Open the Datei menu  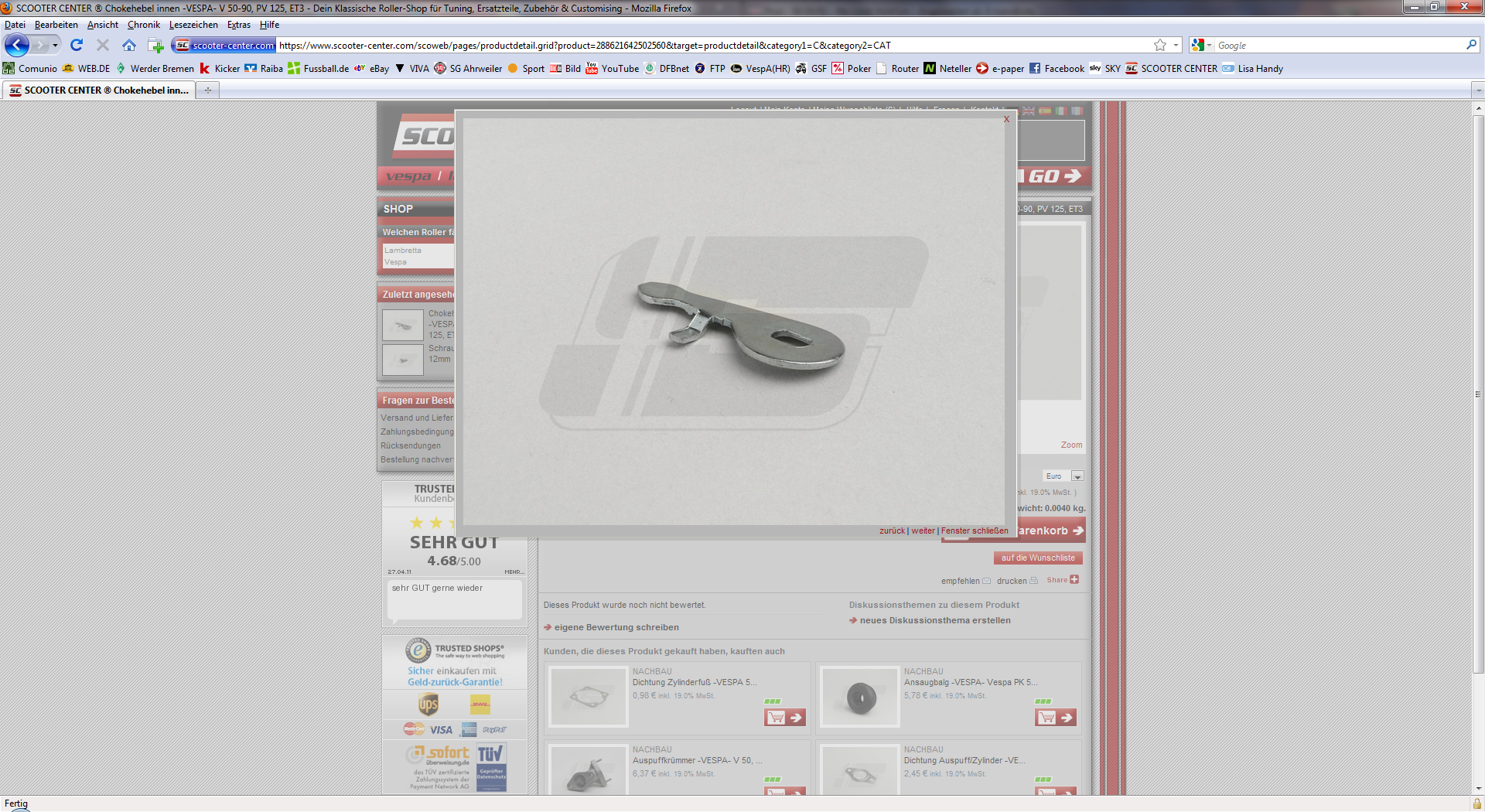[15, 25]
